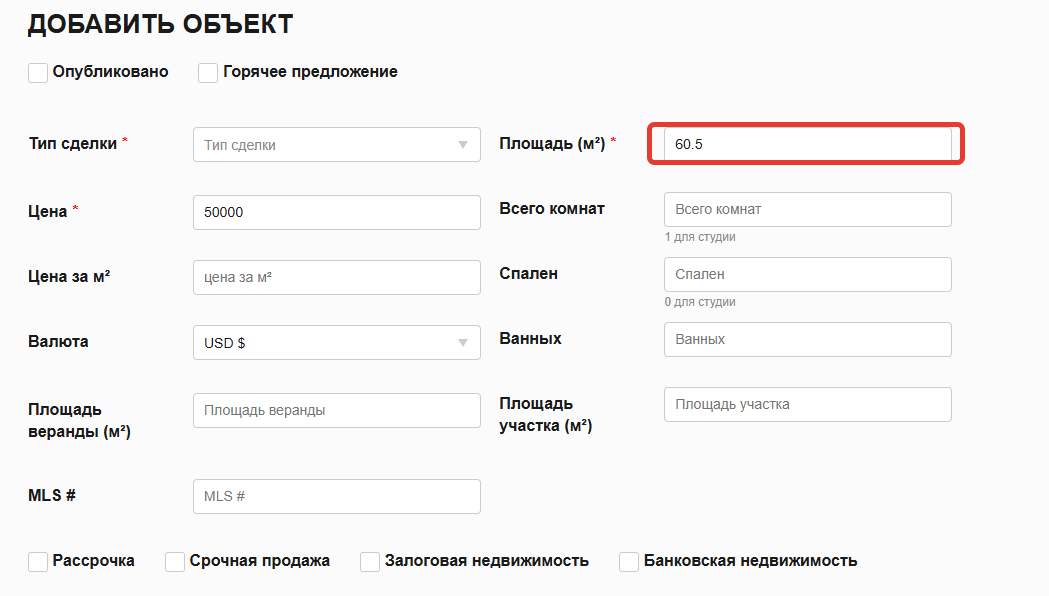Screen dimensions: 1049x596
Task: Select the Банковская недвижимость checkbox
Action: click(629, 562)
